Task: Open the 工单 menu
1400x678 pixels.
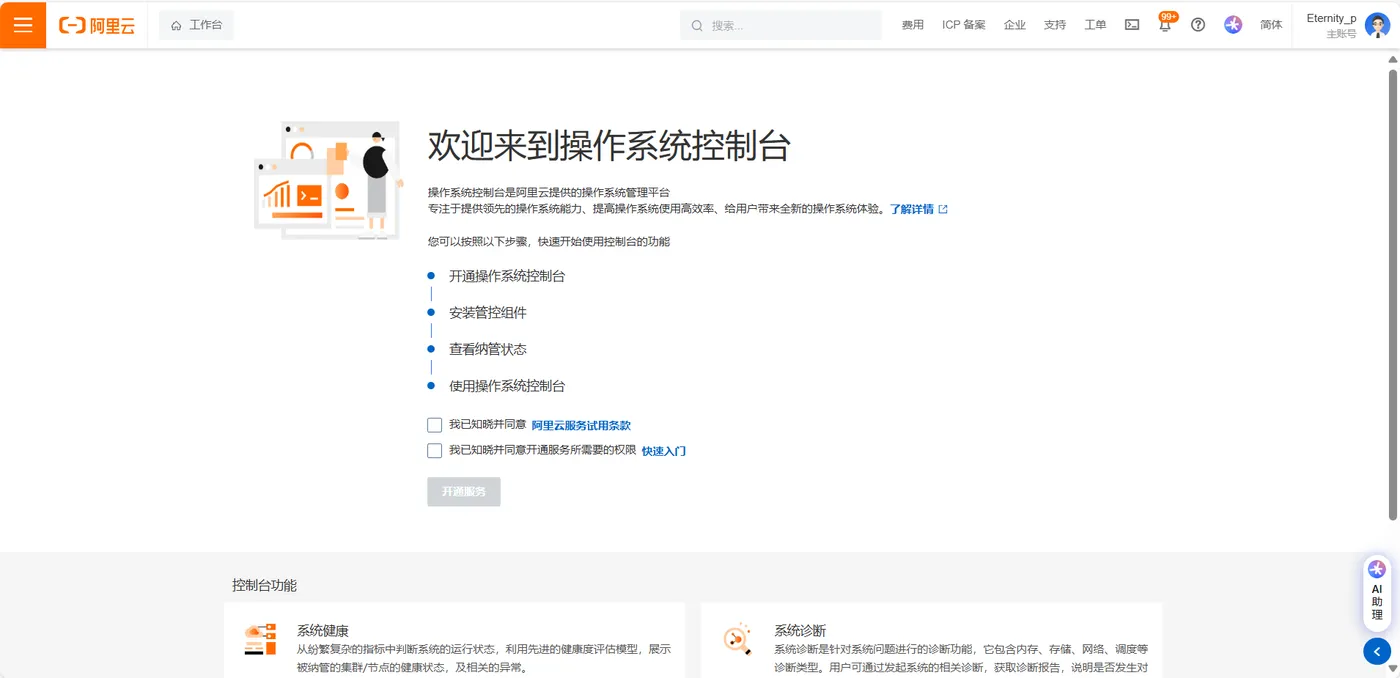Action: pyautogui.click(x=1095, y=25)
